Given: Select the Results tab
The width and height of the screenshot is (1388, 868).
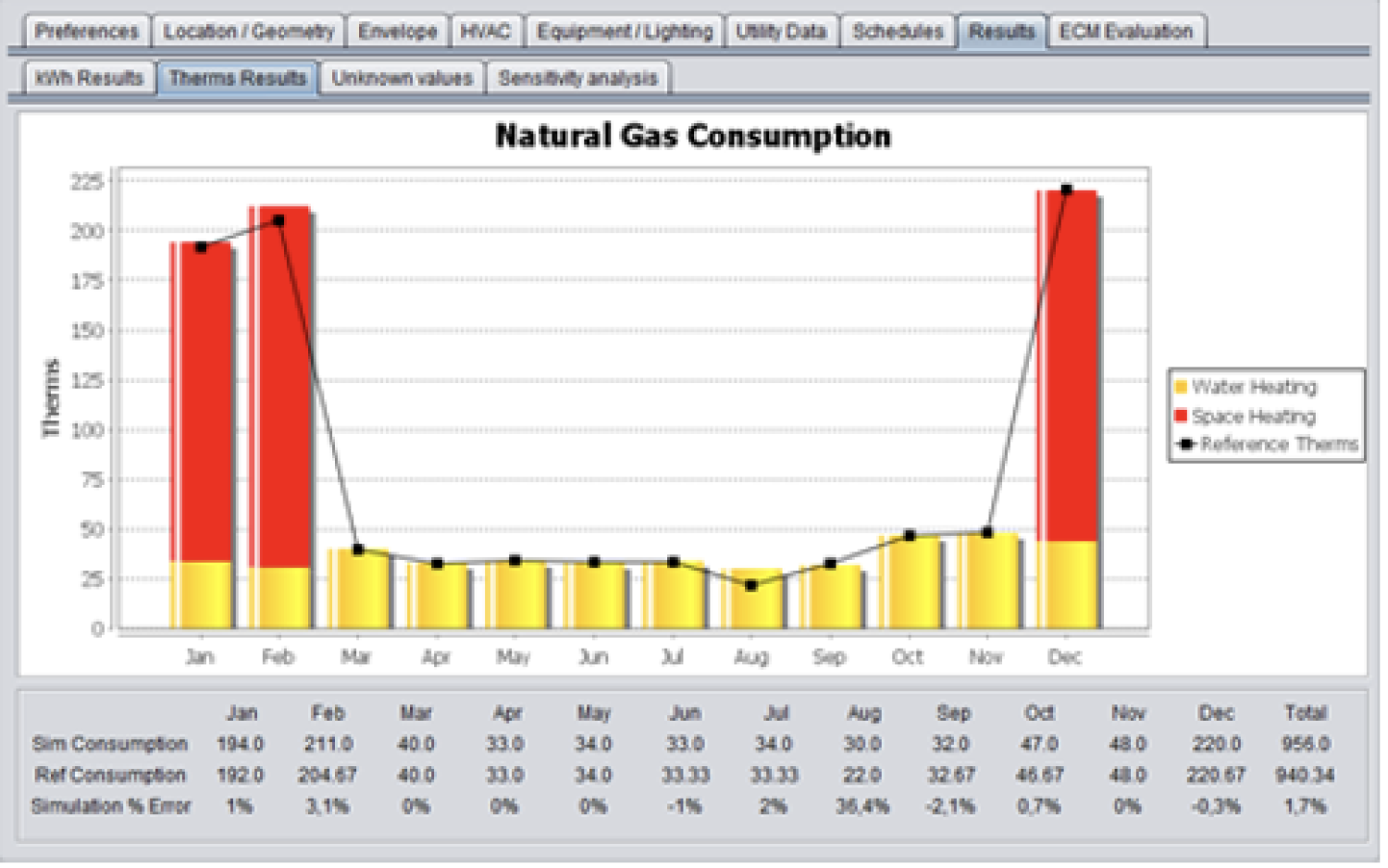Looking at the screenshot, I should 1001,31.
